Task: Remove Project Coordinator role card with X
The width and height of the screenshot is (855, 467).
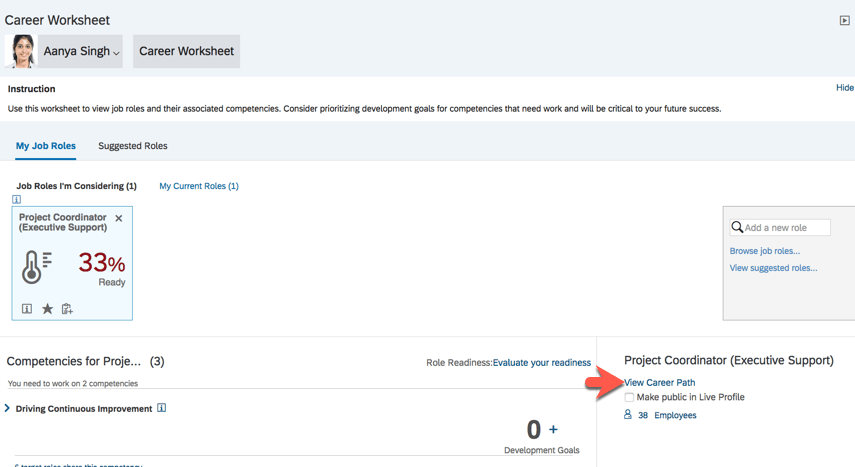Action: click(119, 218)
